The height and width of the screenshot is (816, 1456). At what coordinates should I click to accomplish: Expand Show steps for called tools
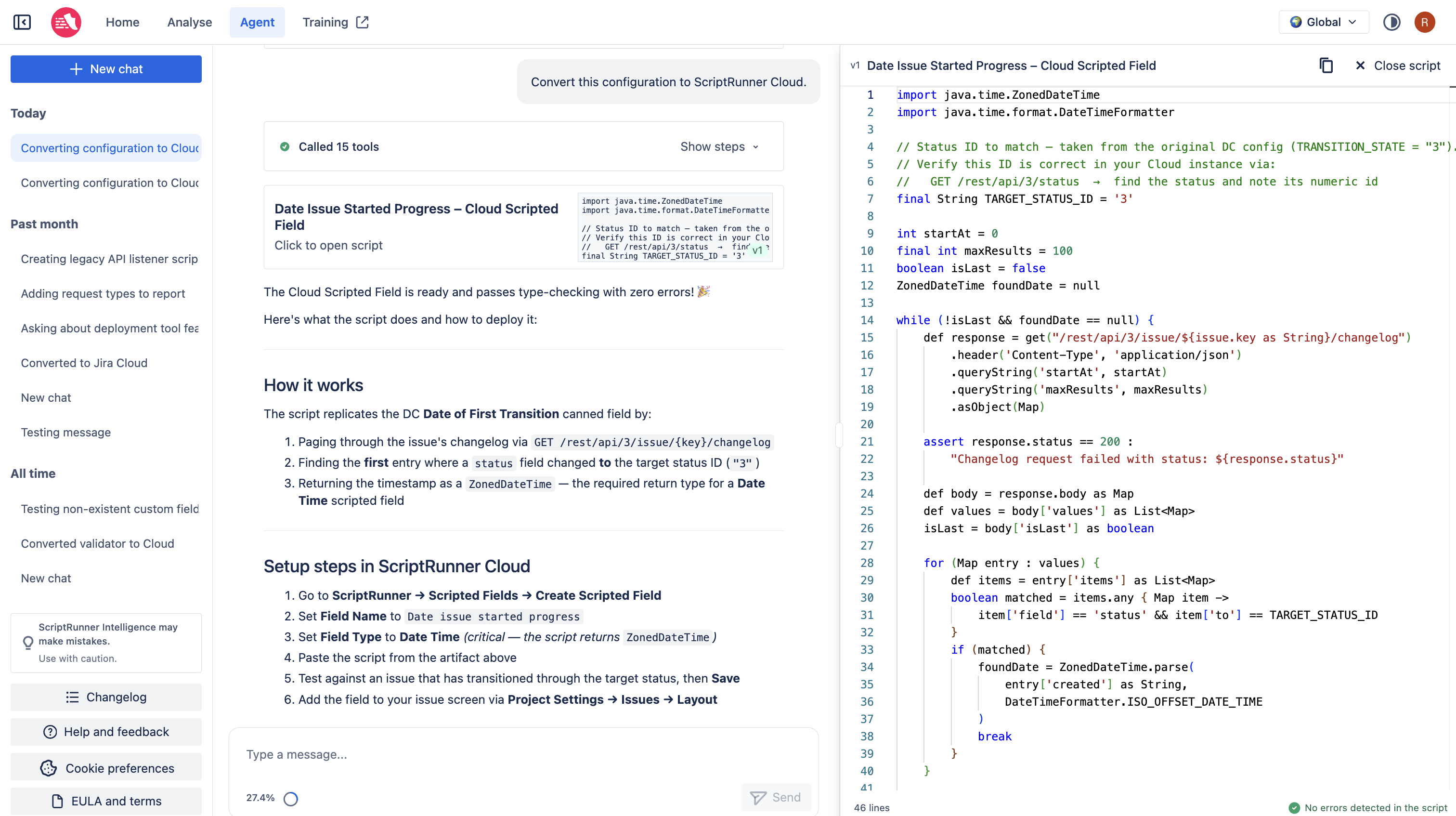(719, 146)
